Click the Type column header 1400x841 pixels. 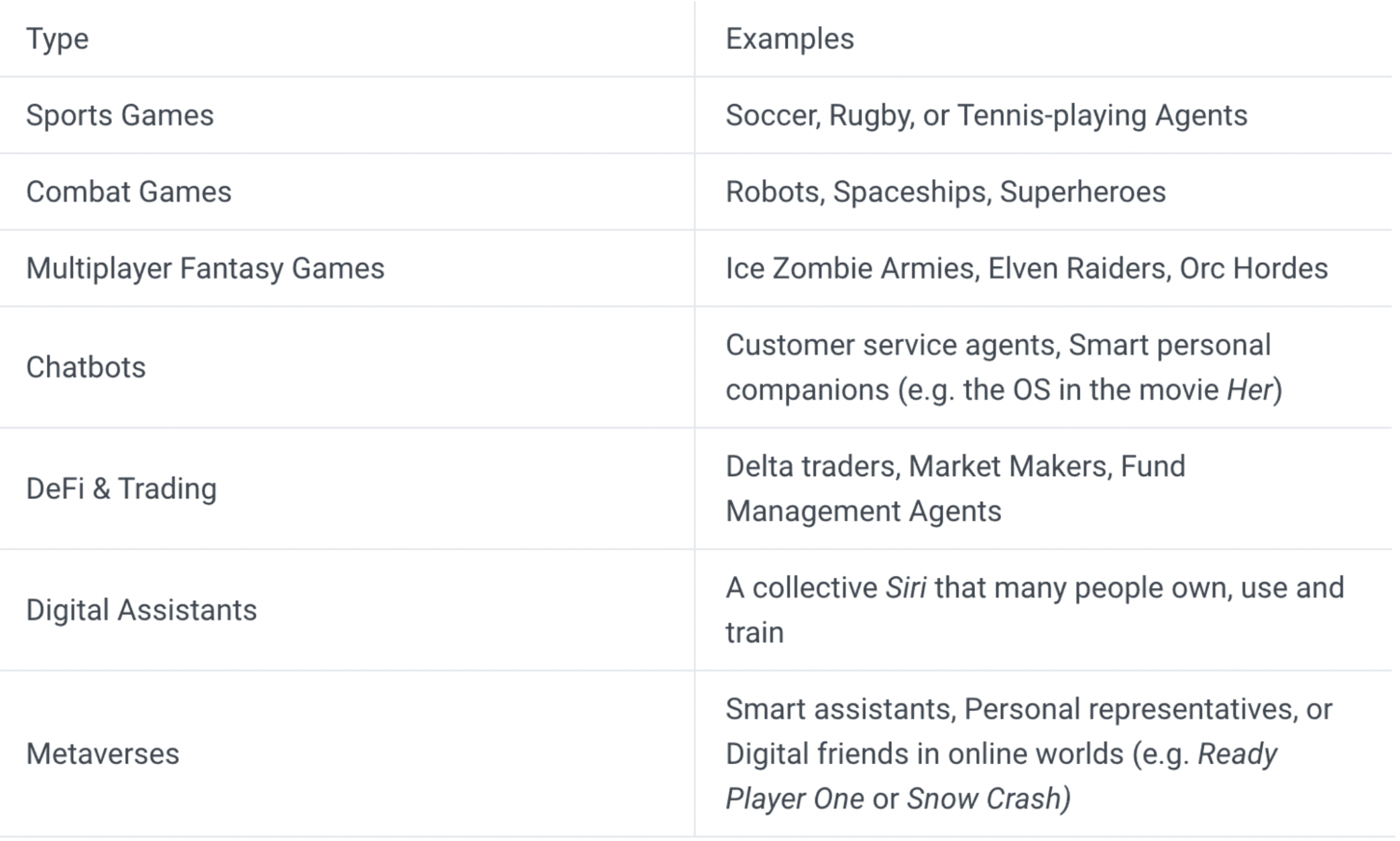57,39
